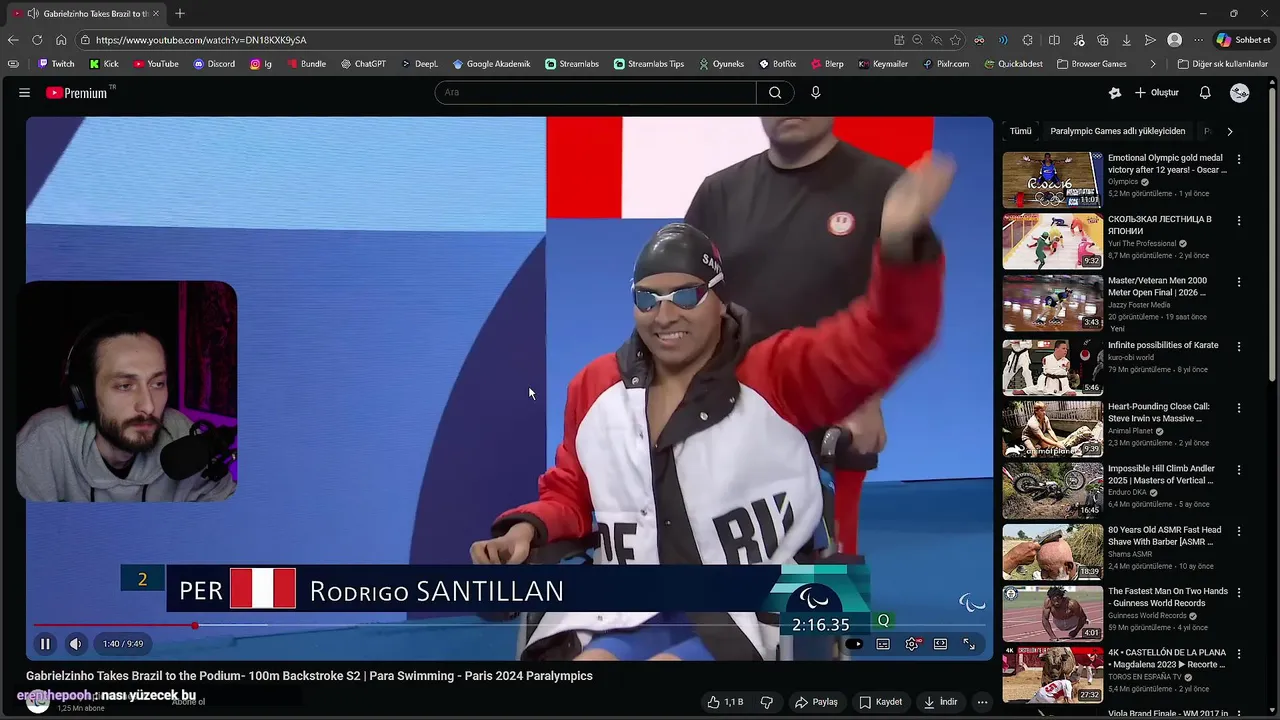Open the Twitch bookmark
Viewport: 1280px width, 720px height.
[x=56, y=64]
